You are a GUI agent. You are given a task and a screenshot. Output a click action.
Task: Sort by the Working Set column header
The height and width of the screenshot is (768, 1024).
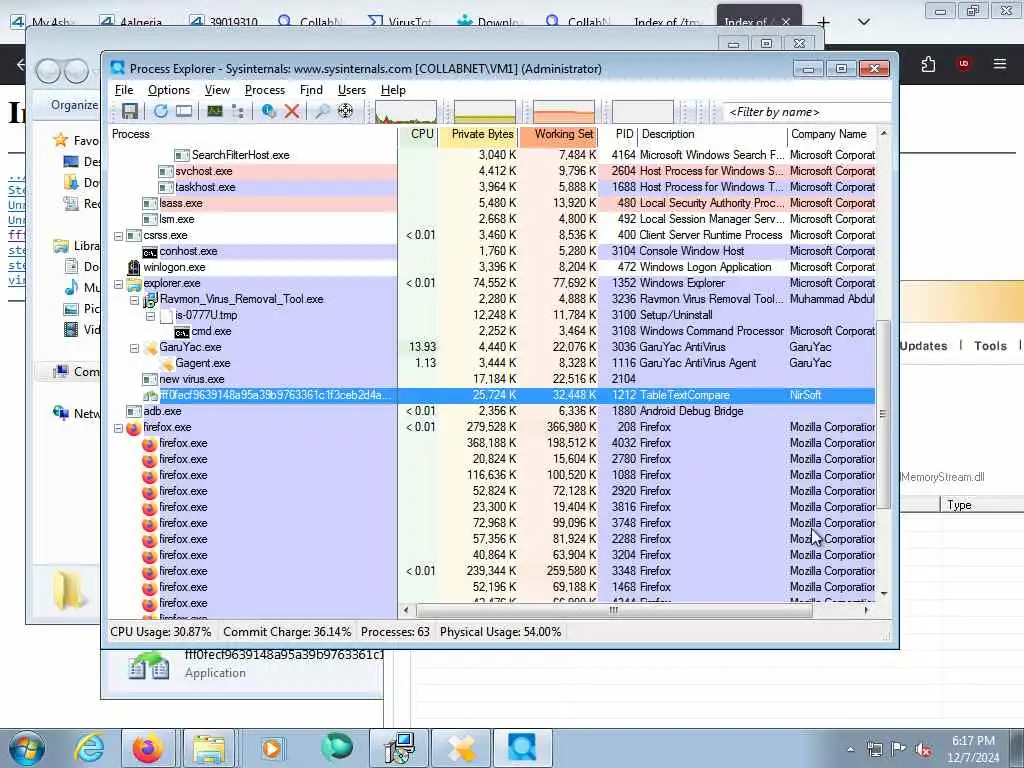pyautogui.click(x=559, y=135)
